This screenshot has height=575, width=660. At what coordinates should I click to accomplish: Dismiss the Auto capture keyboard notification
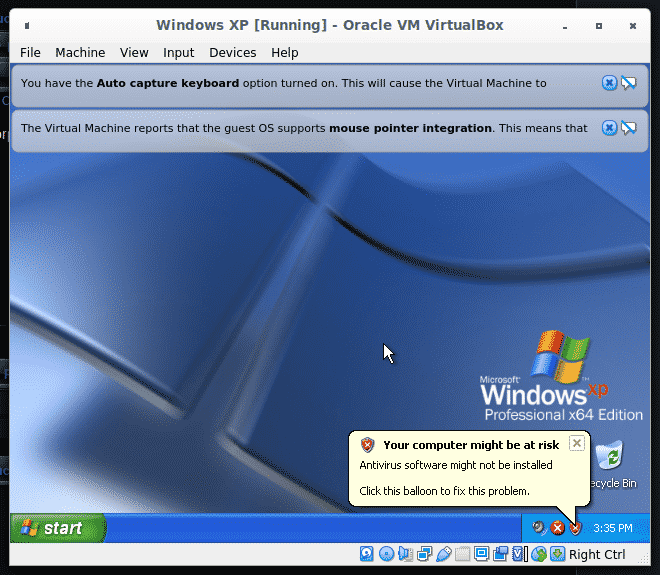click(x=609, y=83)
